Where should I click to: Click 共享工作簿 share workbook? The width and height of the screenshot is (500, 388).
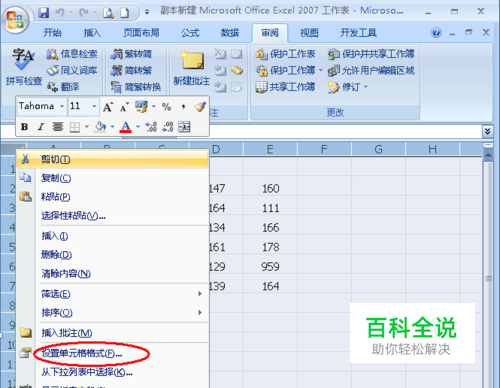click(285, 87)
